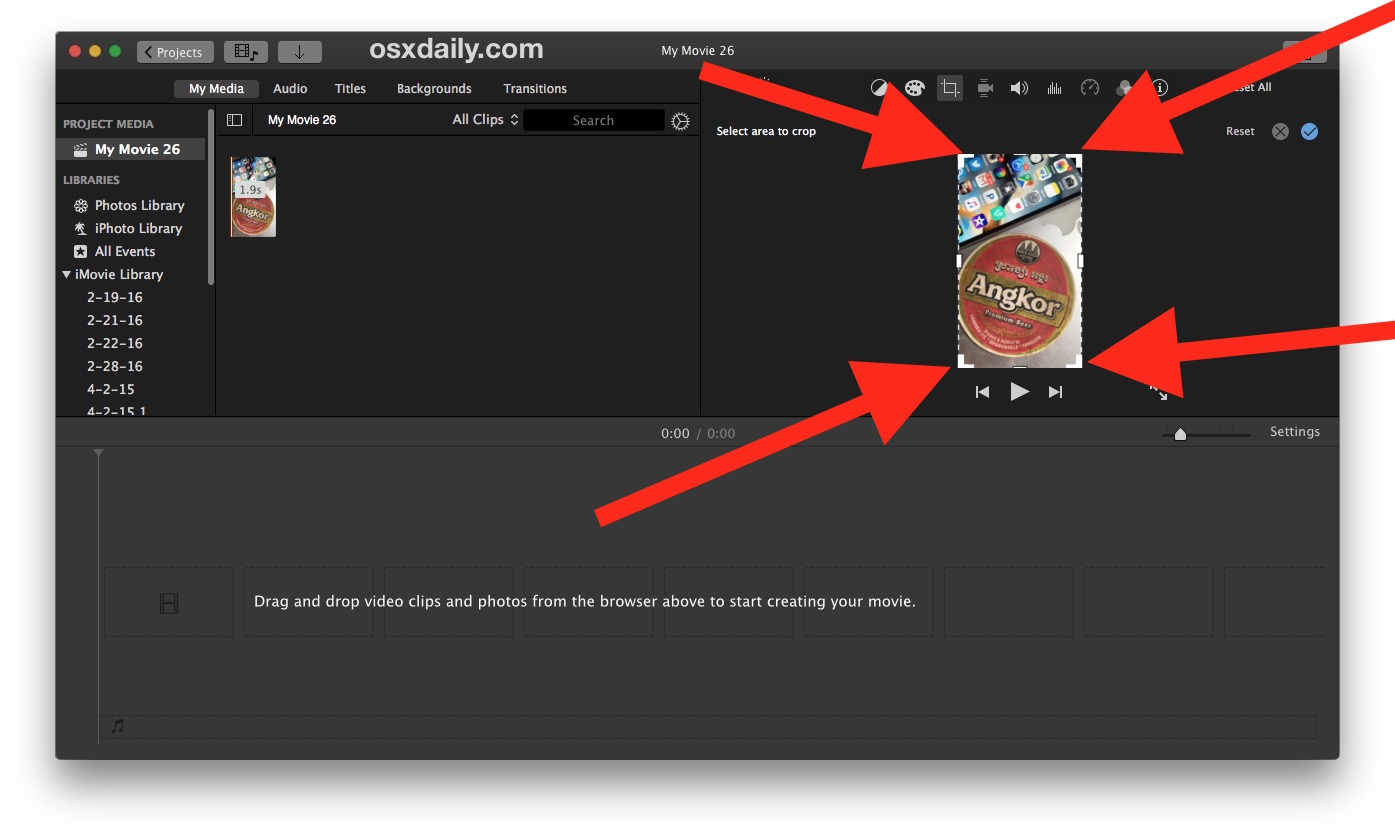Open the speed speedometer tool
Image resolution: width=1395 pixels, height=839 pixels.
pos(1090,88)
